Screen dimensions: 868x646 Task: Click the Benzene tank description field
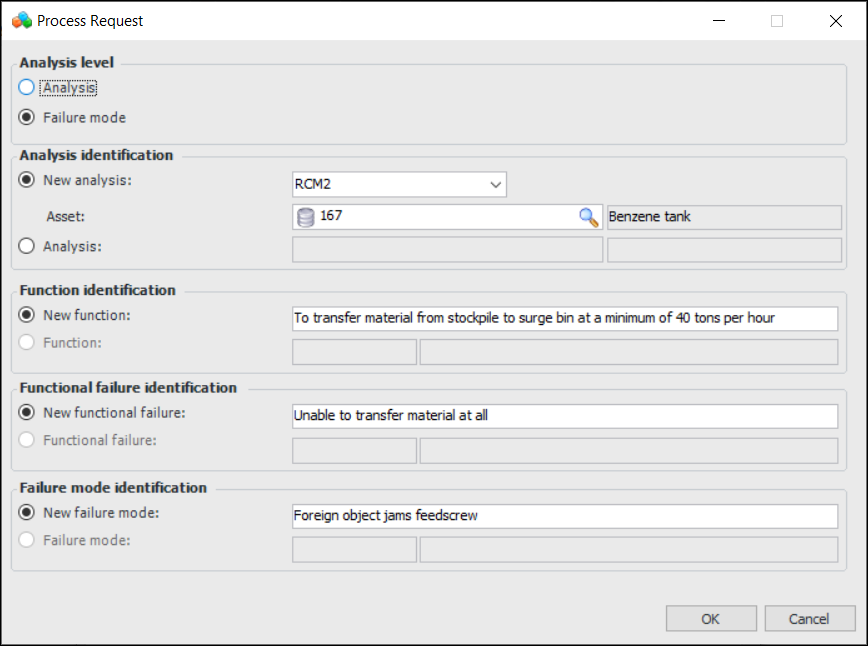(722, 217)
